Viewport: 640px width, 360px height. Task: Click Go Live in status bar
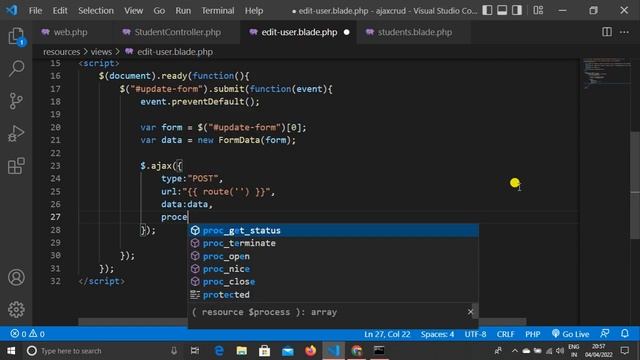tap(570, 334)
